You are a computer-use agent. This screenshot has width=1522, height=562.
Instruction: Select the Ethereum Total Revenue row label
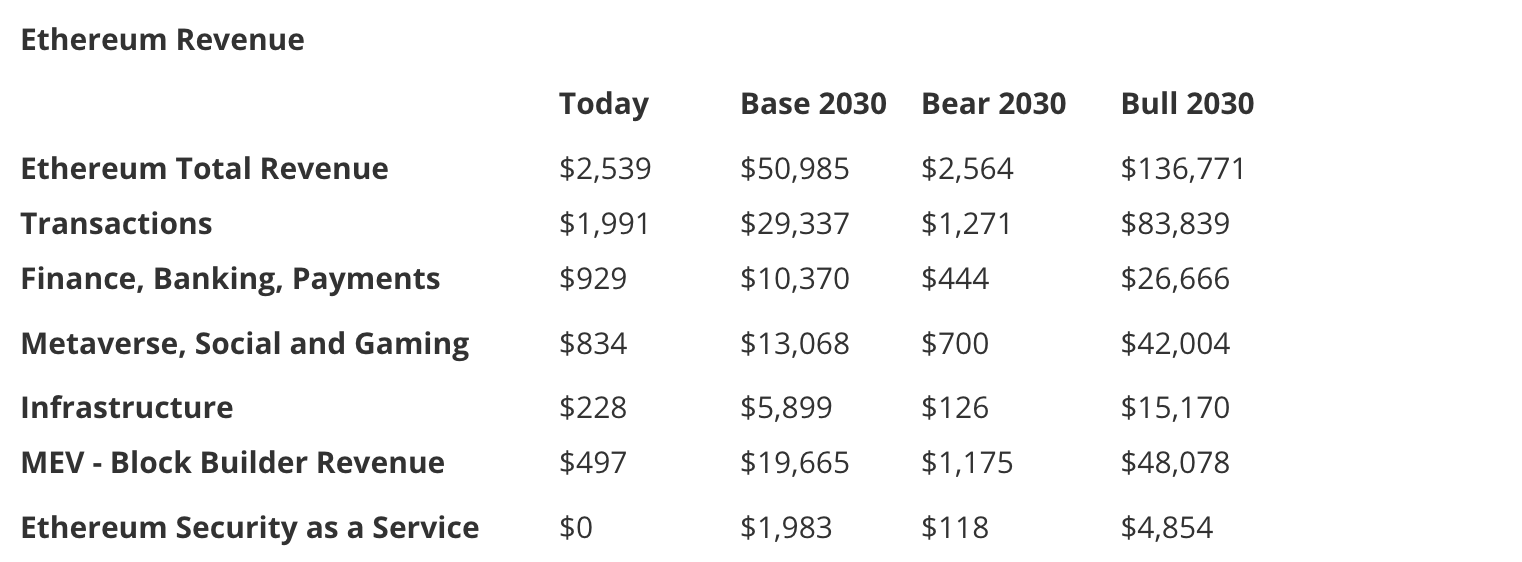click(x=204, y=168)
